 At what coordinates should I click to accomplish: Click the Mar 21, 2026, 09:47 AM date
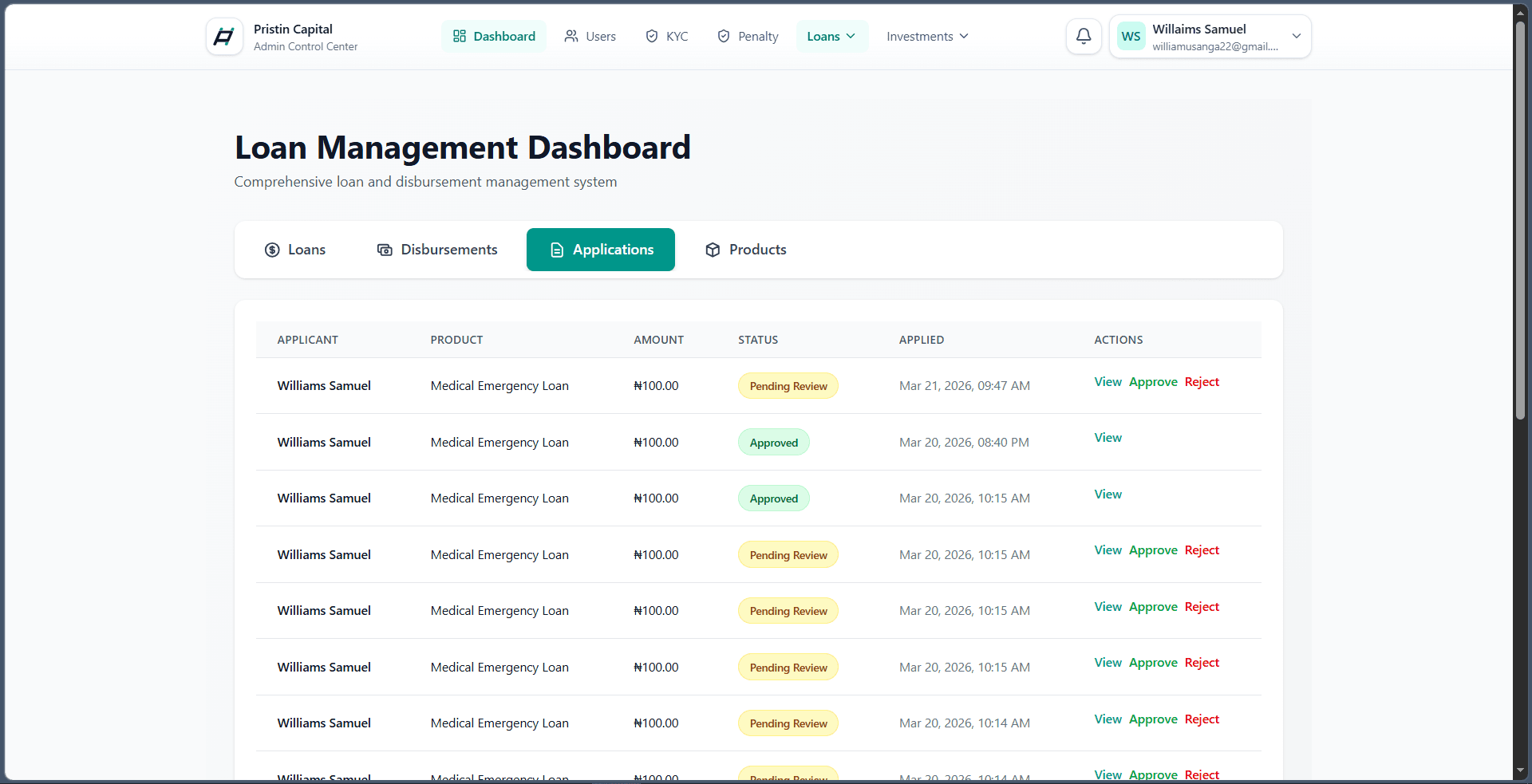[965, 386]
